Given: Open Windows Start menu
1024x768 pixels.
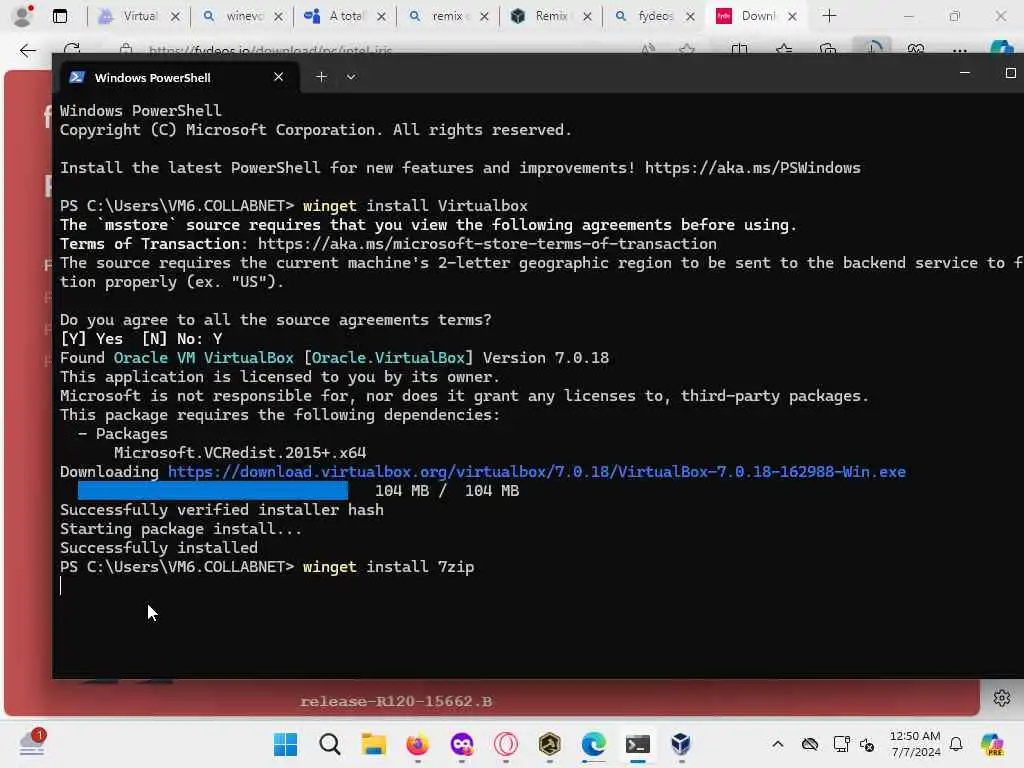Looking at the screenshot, I should pos(285,744).
